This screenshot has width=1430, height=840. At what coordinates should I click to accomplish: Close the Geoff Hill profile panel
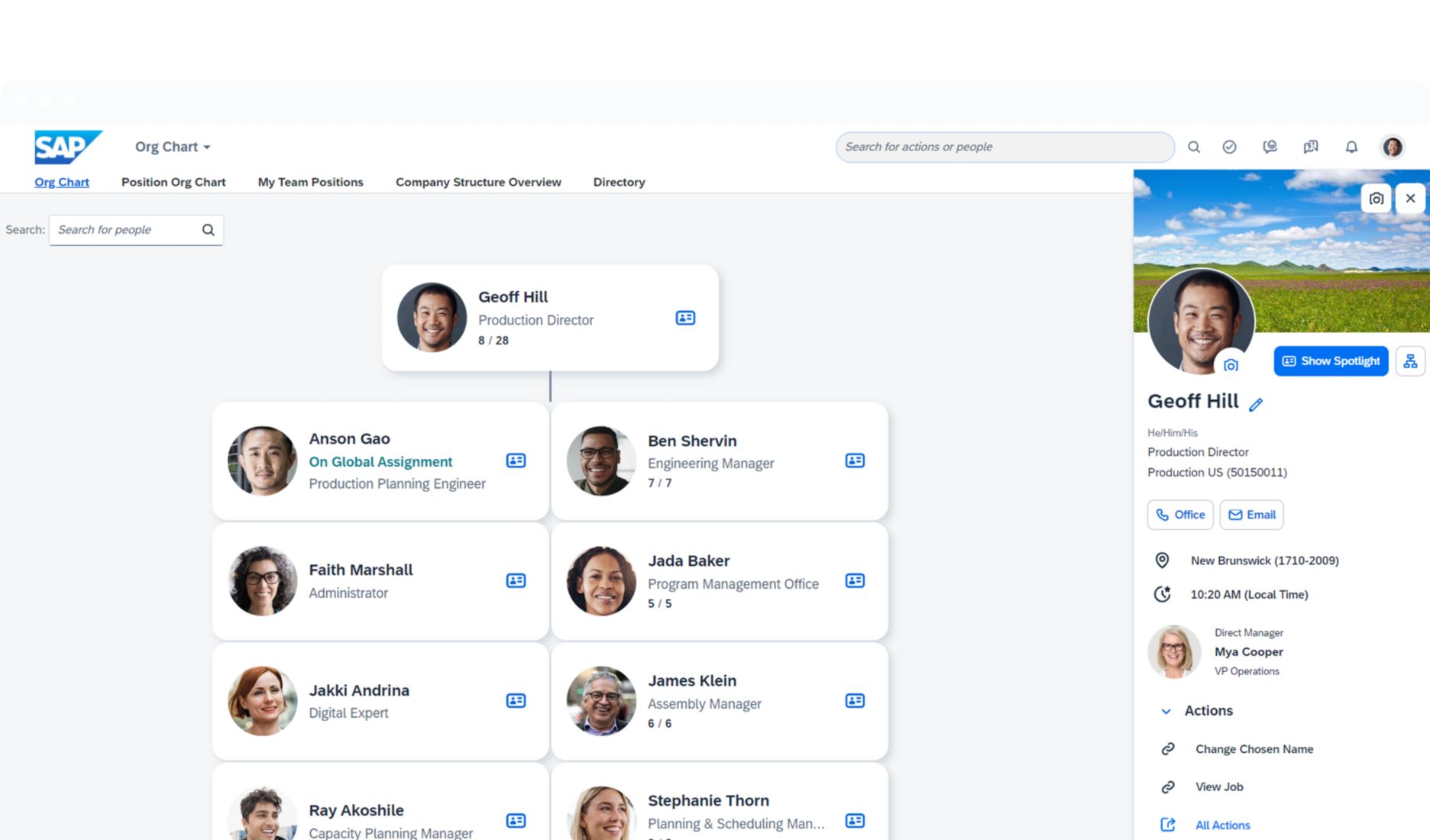point(1410,199)
